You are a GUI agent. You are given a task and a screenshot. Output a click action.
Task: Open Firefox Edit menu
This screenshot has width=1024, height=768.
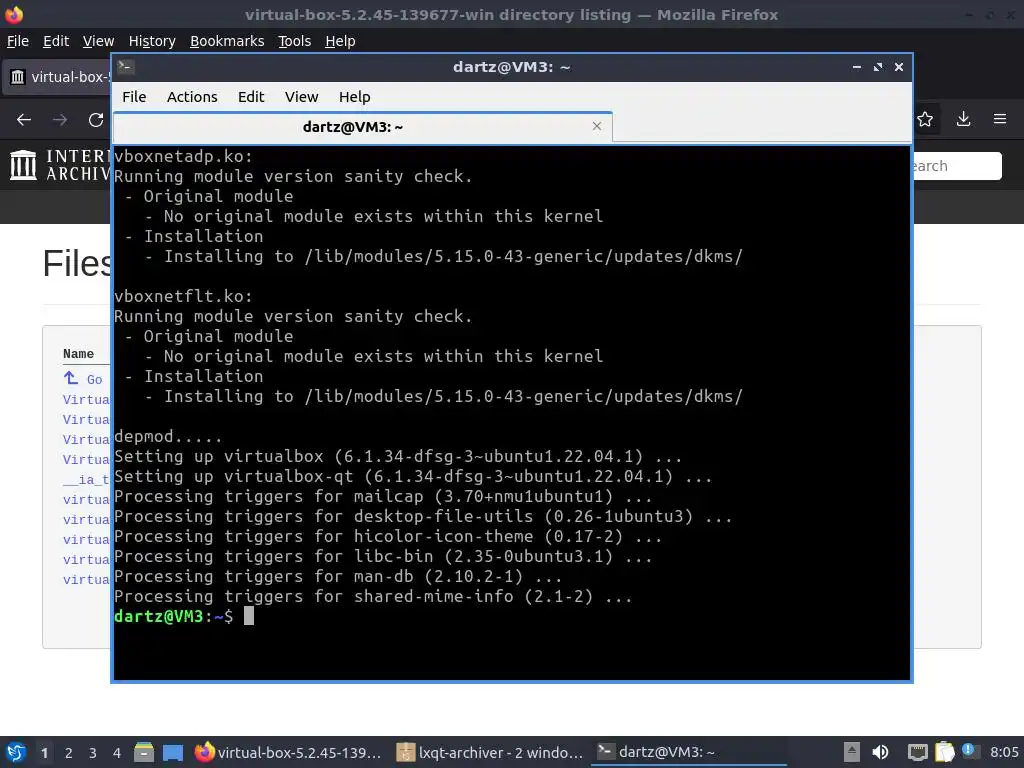[56, 41]
